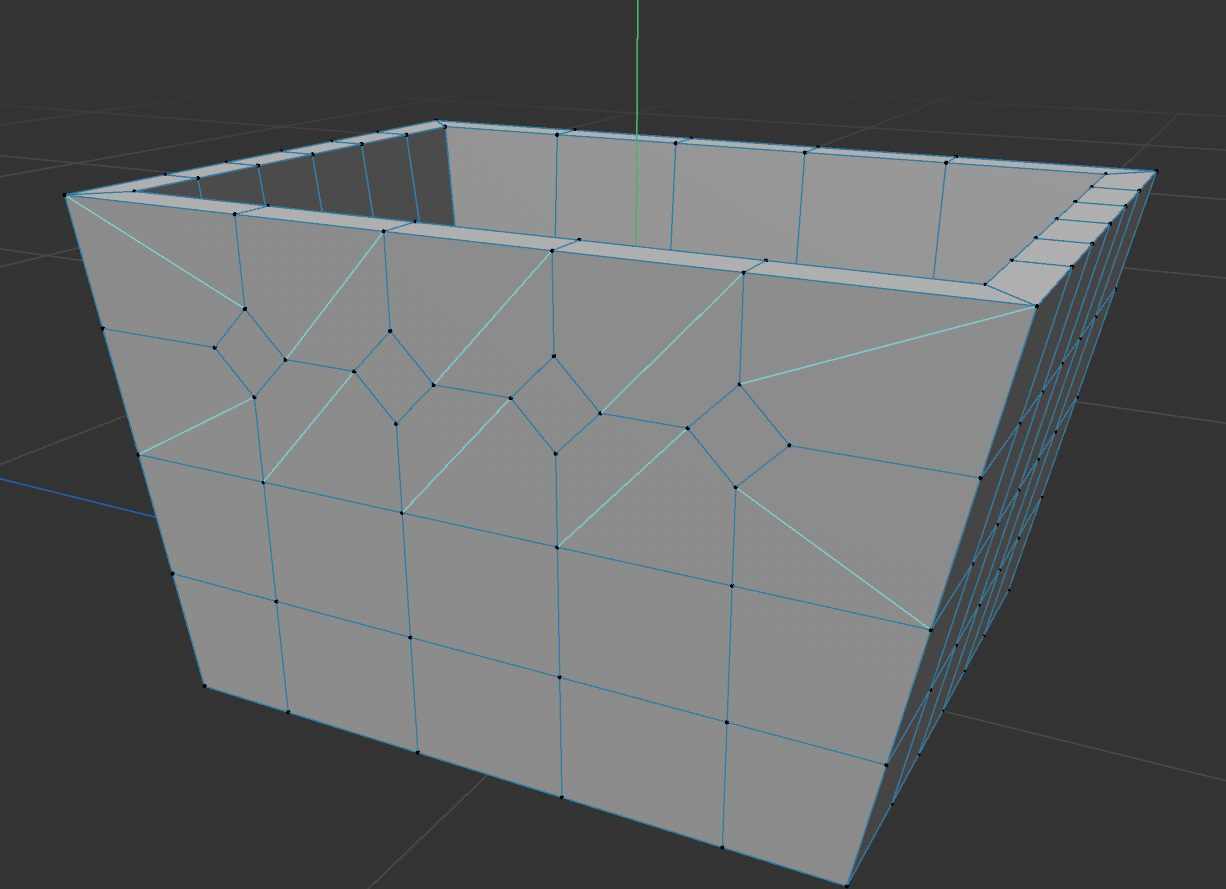Select the rim corner face at the front-right
The width and height of the screenshot is (1226, 889).
click(x=1018, y=280)
